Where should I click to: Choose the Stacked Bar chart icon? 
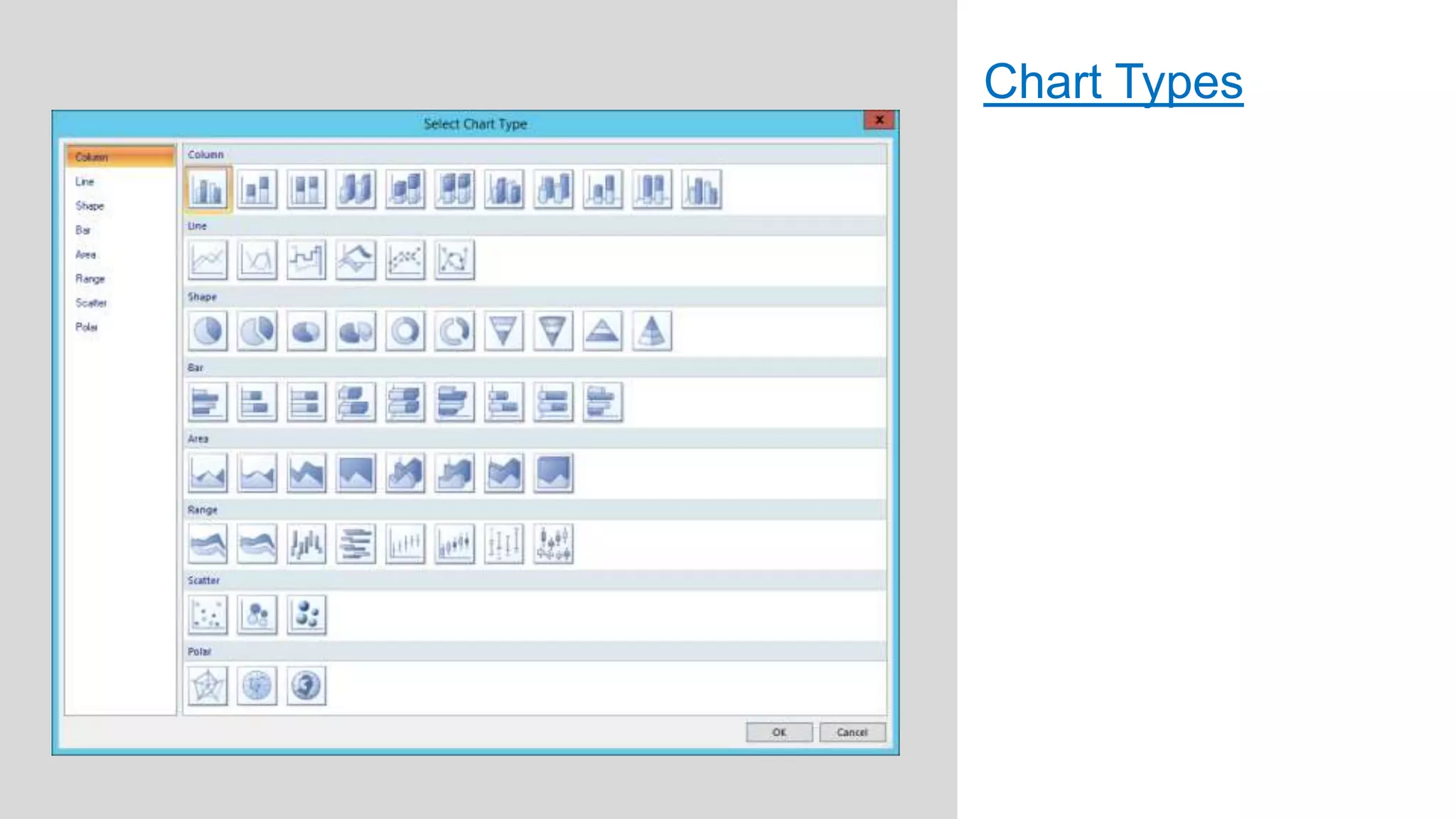click(257, 402)
